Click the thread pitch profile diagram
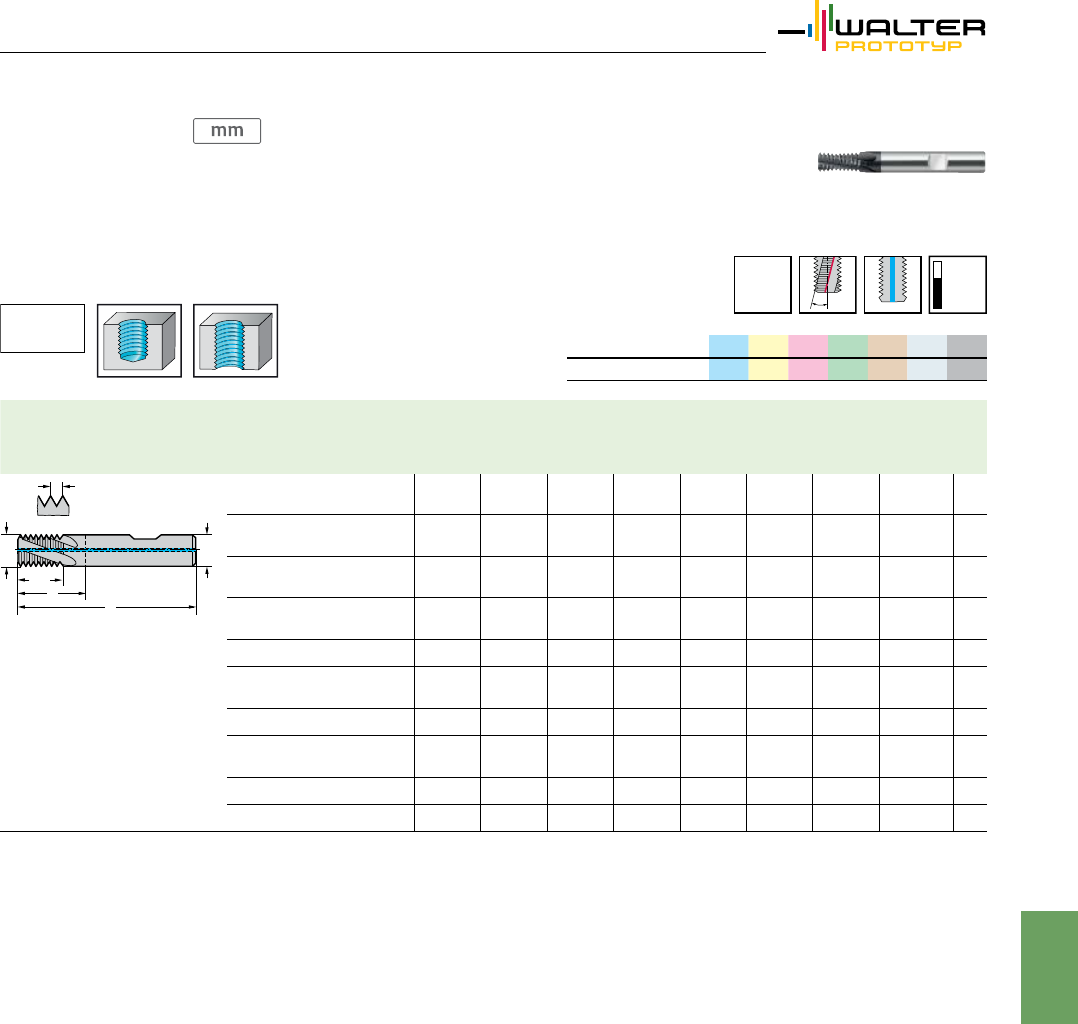This screenshot has width=1078, height=1024. tap(54, 499)
